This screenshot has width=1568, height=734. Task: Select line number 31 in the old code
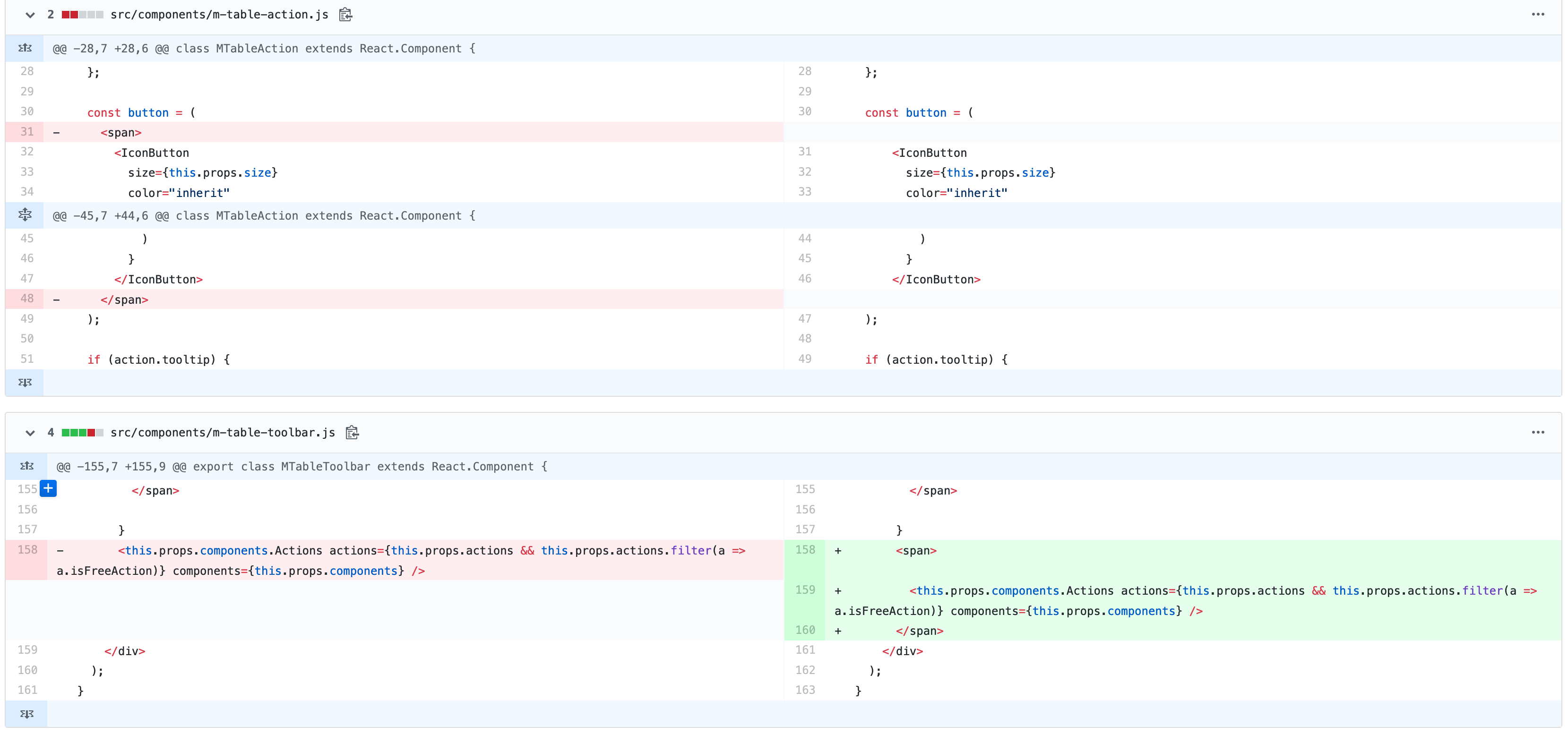(27, 131)
